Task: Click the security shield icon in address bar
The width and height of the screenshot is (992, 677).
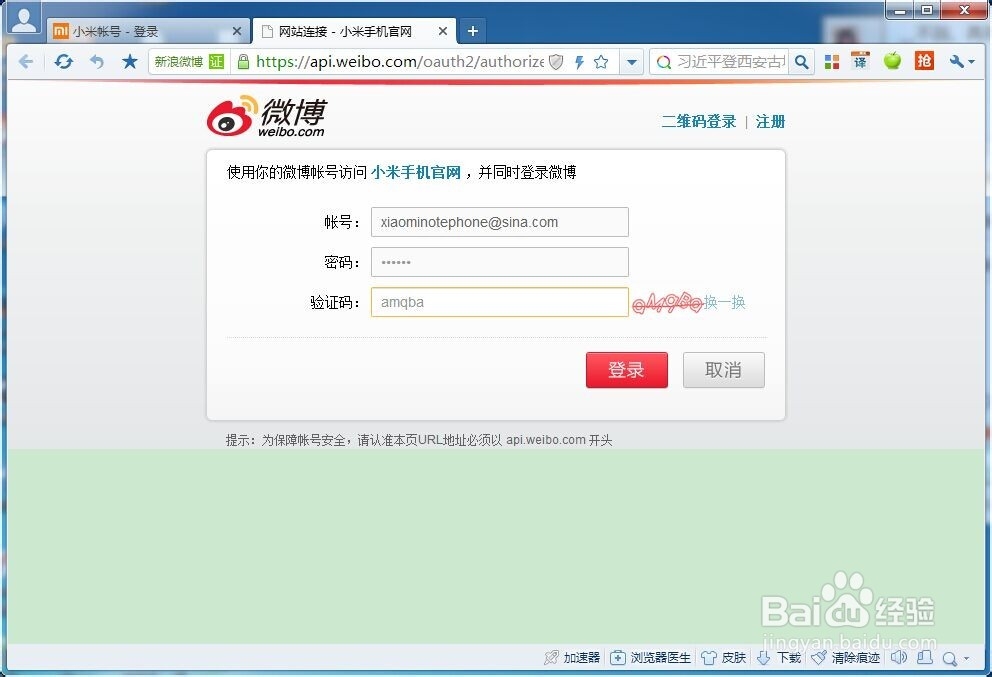Action: 554,61
